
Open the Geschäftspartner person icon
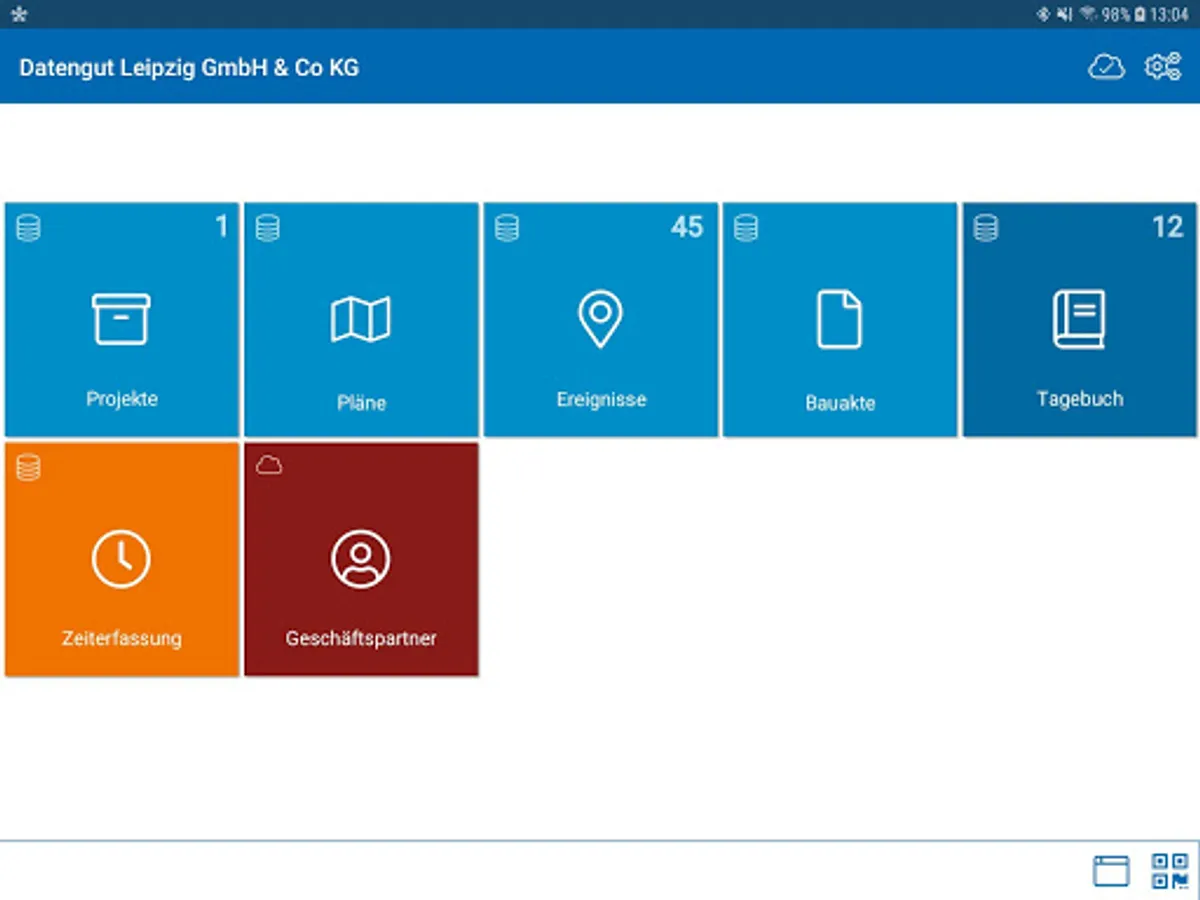[x=361, y=559]
